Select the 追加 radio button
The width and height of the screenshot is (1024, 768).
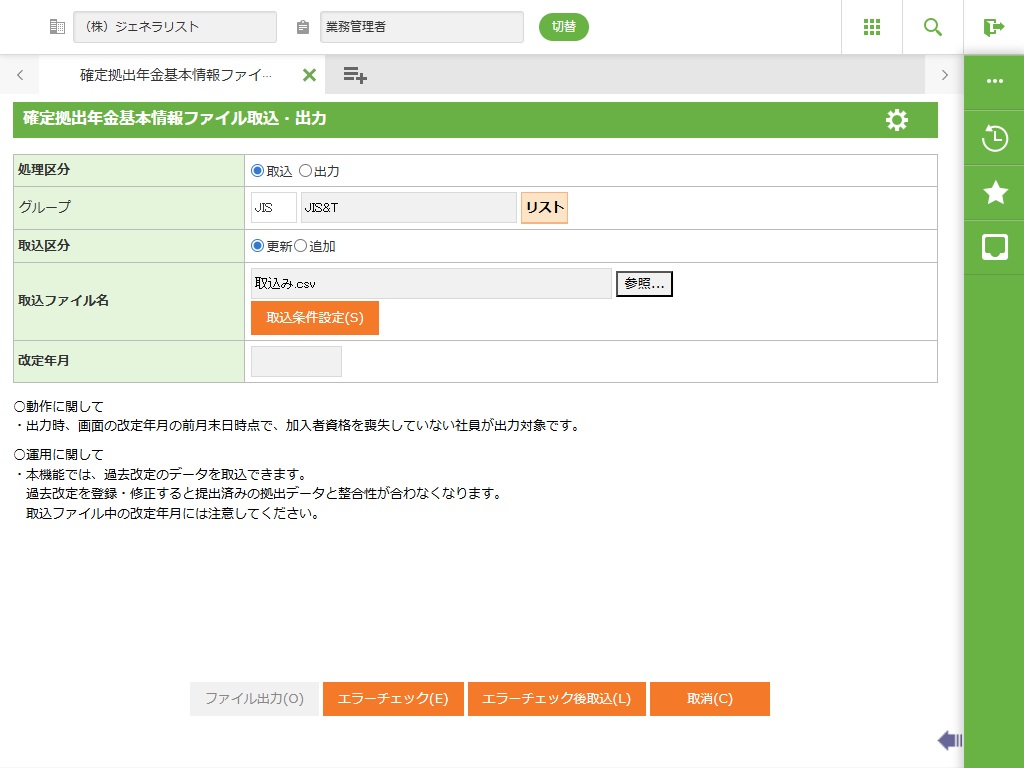tap(300, 246)
